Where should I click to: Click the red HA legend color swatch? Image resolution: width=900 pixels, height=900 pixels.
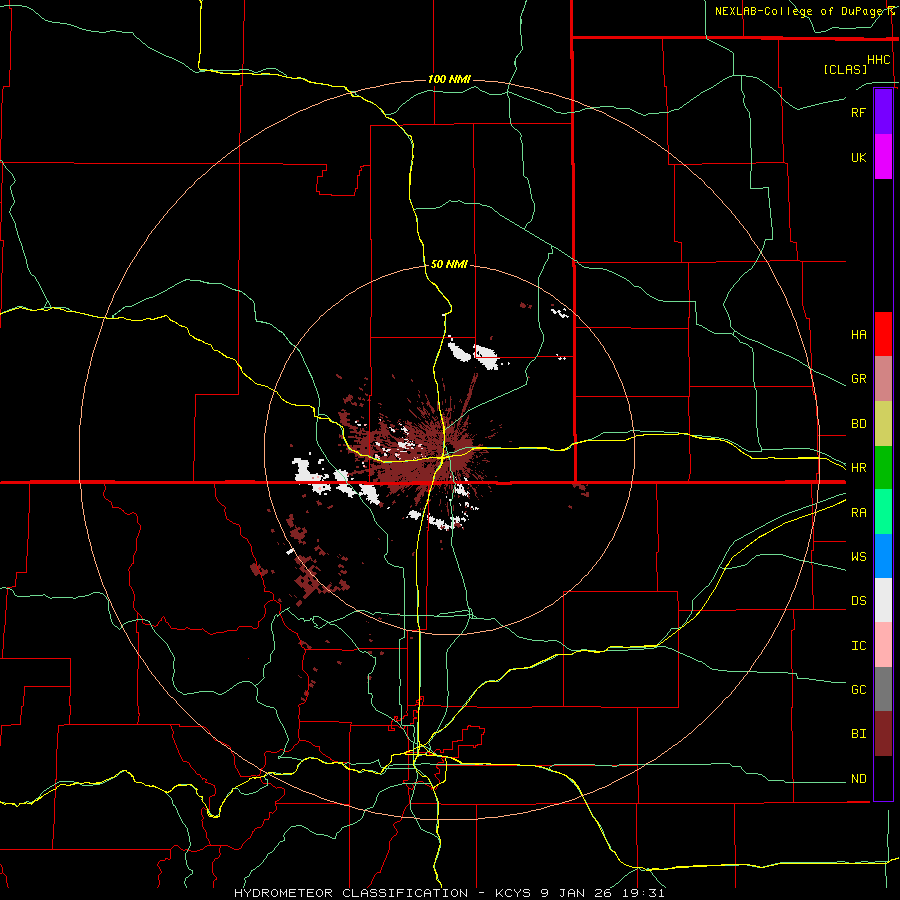point(883,334)
